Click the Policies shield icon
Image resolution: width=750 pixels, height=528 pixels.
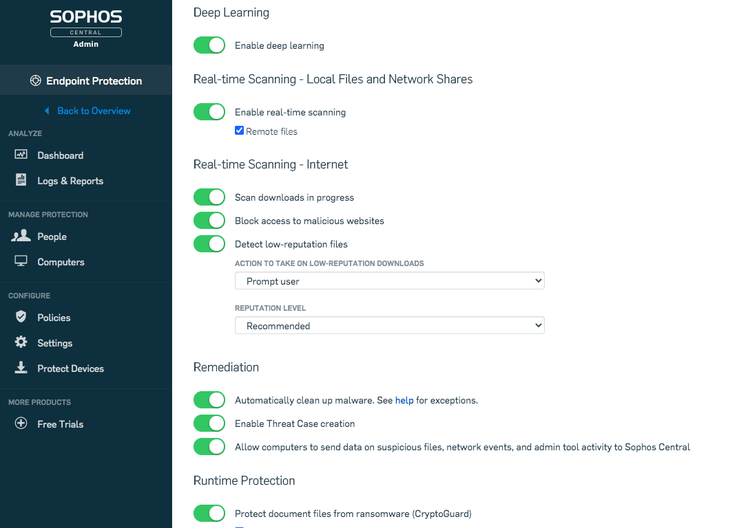pos(21,317)
